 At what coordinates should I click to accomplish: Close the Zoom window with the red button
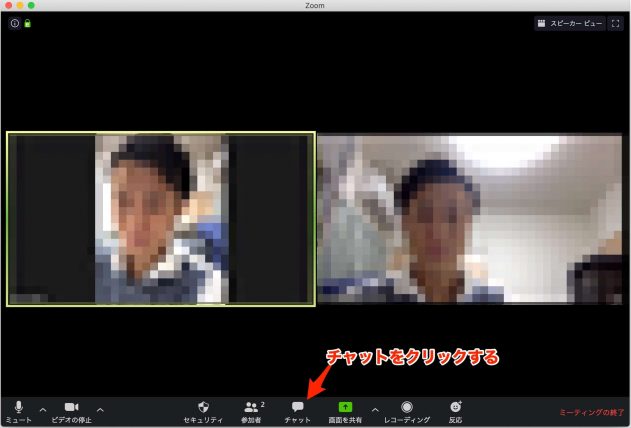tap(9, 5)
